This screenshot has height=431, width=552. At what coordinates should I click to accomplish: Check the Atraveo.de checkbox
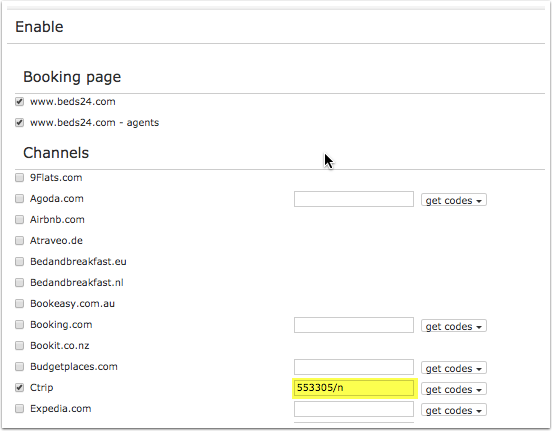coord(19,241)
